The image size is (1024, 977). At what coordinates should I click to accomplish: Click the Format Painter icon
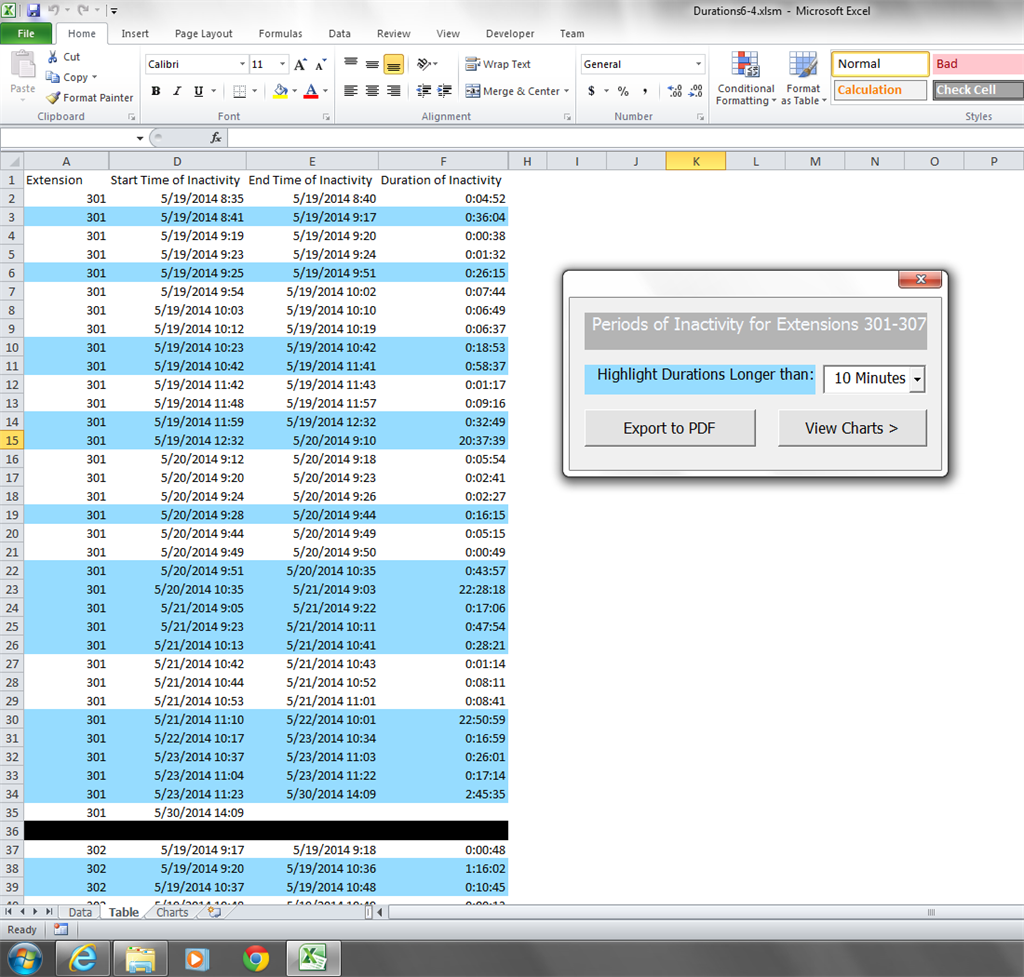(54, 98)
